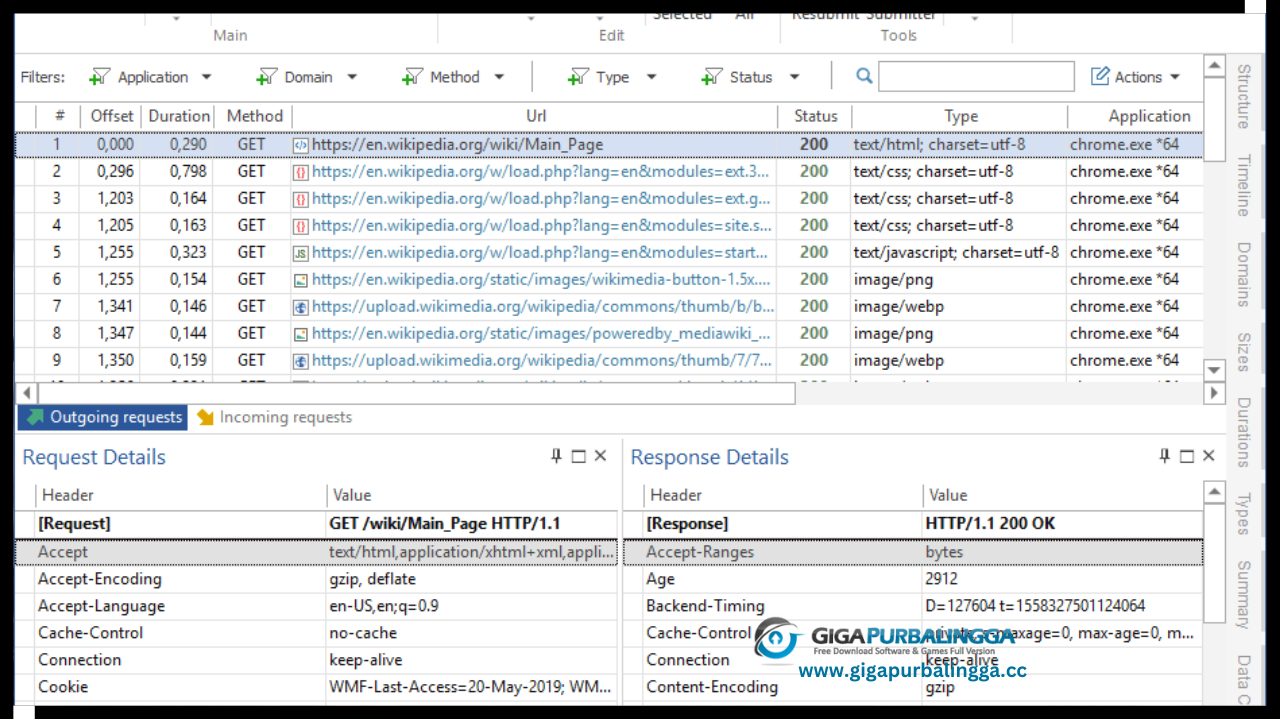
Task: Click the horizontal scrollbar right arrow
Action: coord(1214,393)
